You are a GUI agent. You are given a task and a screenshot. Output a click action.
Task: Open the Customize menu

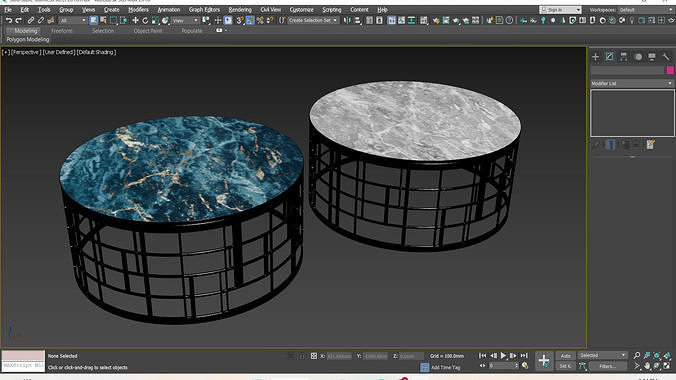(x=301, y=9)
